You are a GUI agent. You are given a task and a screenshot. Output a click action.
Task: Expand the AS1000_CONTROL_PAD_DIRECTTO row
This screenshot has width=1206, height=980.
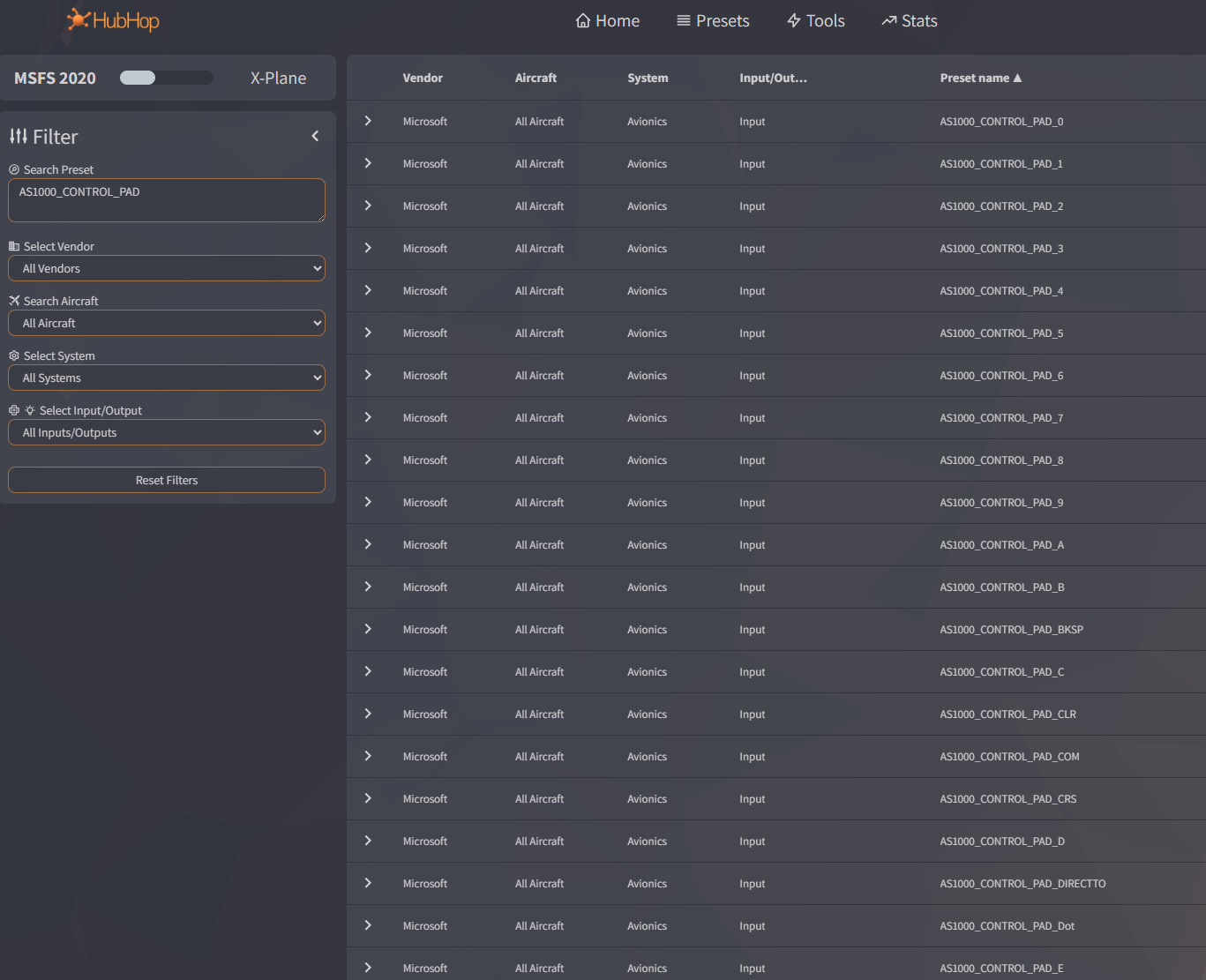click(x=368, y=883)
